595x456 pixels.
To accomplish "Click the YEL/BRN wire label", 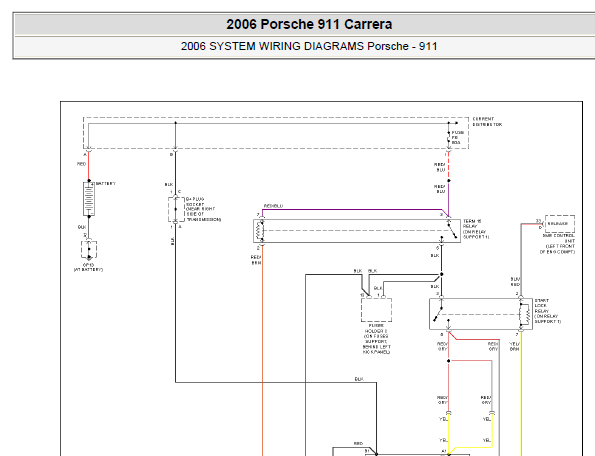I will pos(515,346).
